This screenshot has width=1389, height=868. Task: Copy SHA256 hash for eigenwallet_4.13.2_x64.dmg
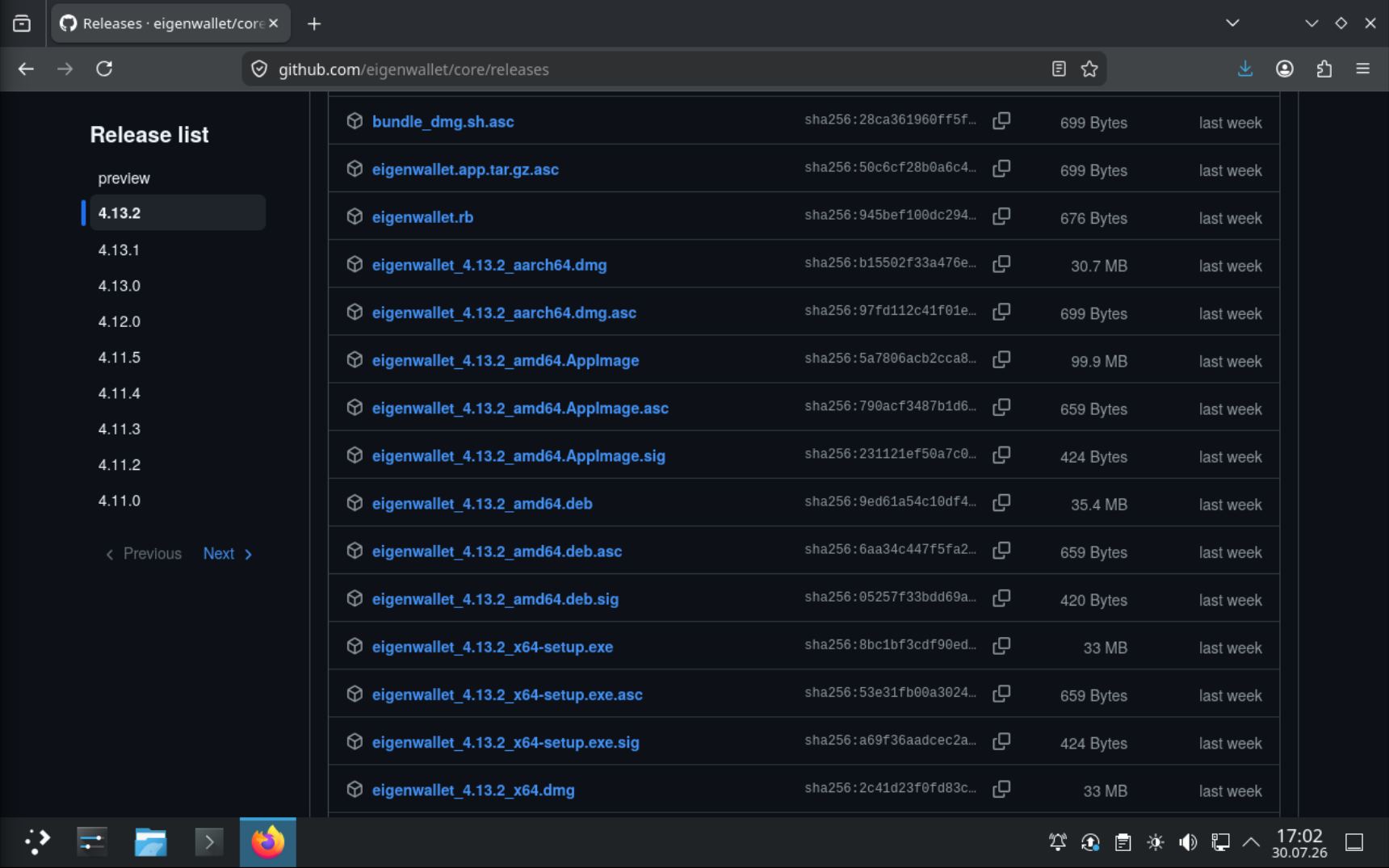coord(1001,788)
